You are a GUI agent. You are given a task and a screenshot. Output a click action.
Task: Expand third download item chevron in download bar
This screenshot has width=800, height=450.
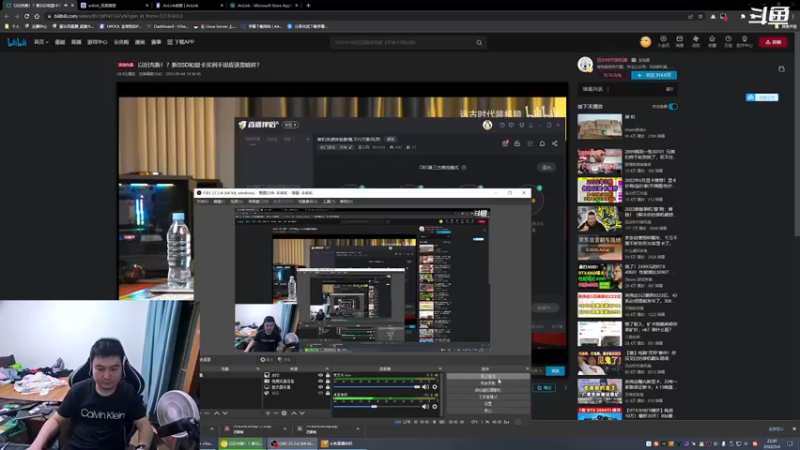pos(358,429)
